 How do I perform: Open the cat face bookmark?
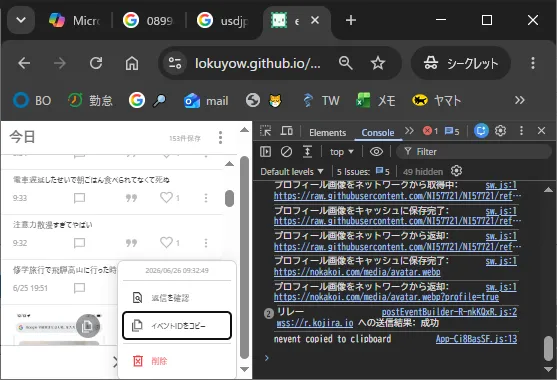click(x=275, y=101)
